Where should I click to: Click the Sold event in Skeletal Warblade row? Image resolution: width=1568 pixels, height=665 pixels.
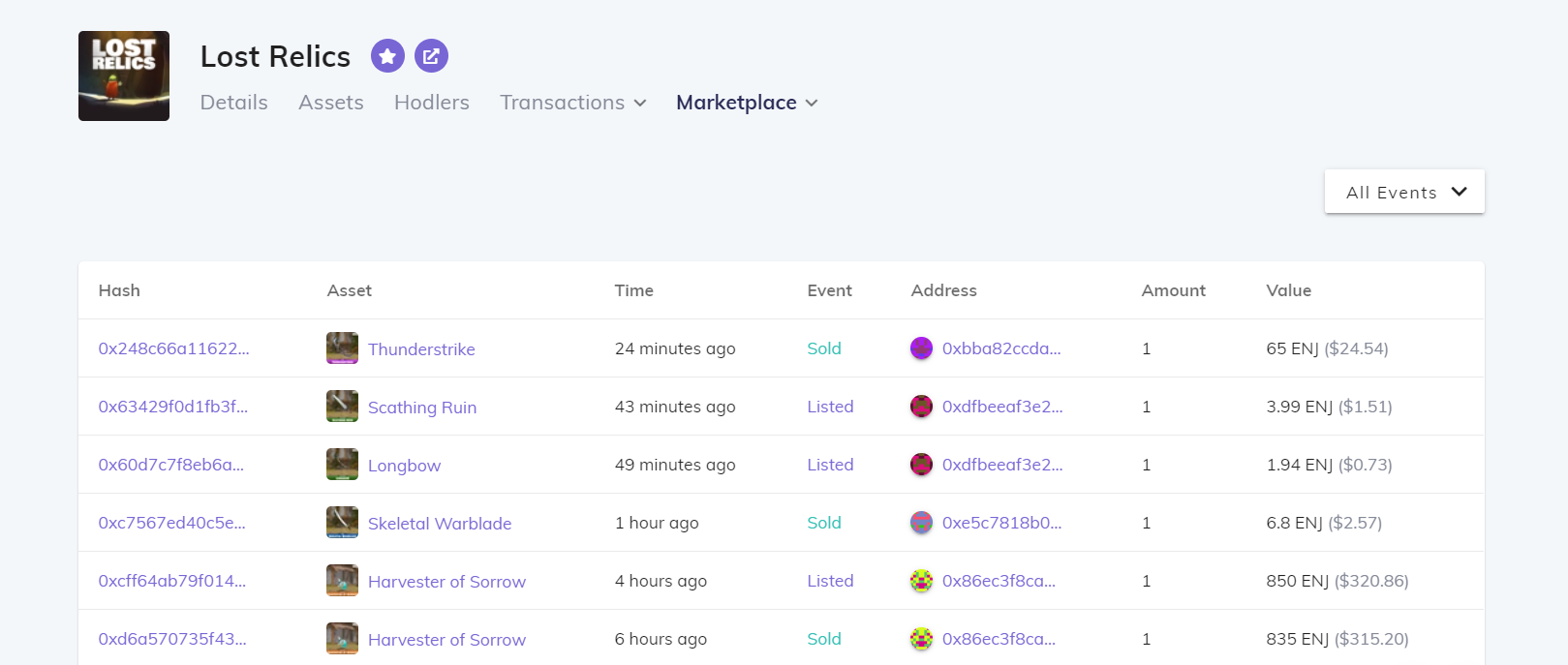pyautogui.click(x=824, y=523)
